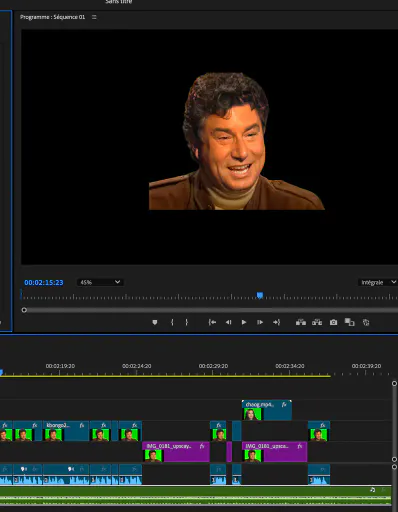This screenshot has height=512, width=398.
Task: Click chaog.mp4 clip thumbnail
Action: click(x=253, y=414)
